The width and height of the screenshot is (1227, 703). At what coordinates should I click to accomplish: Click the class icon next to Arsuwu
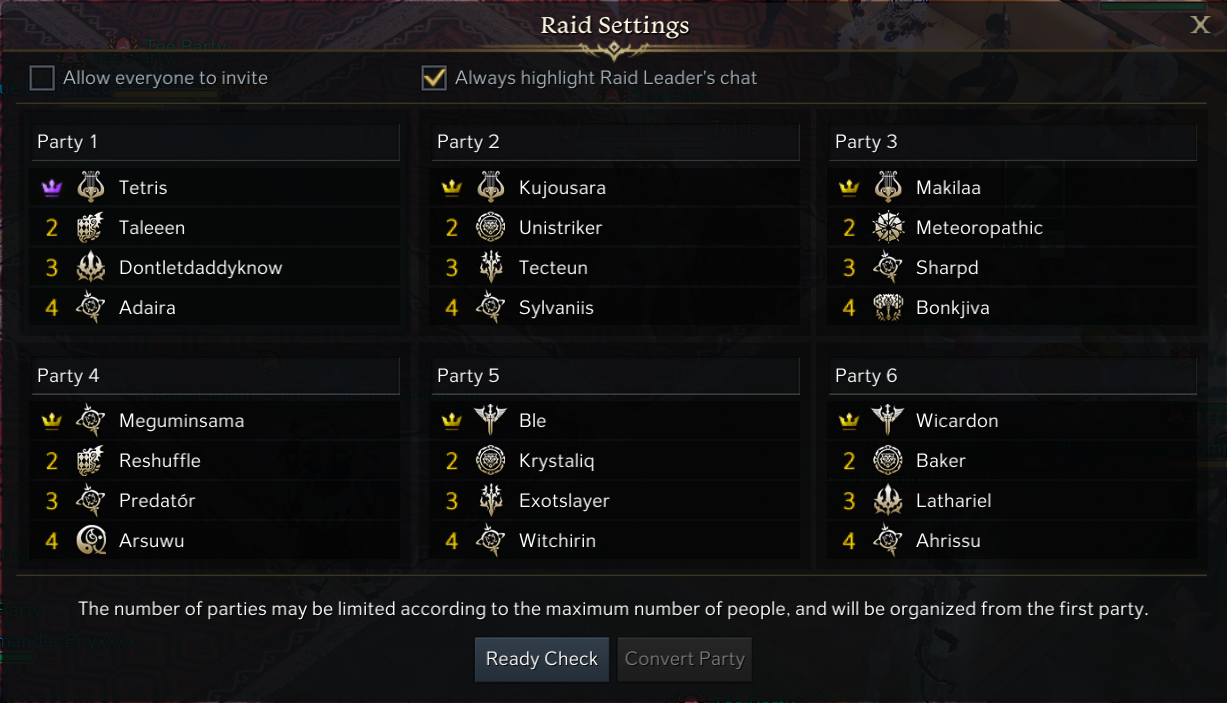pos(91,541)
